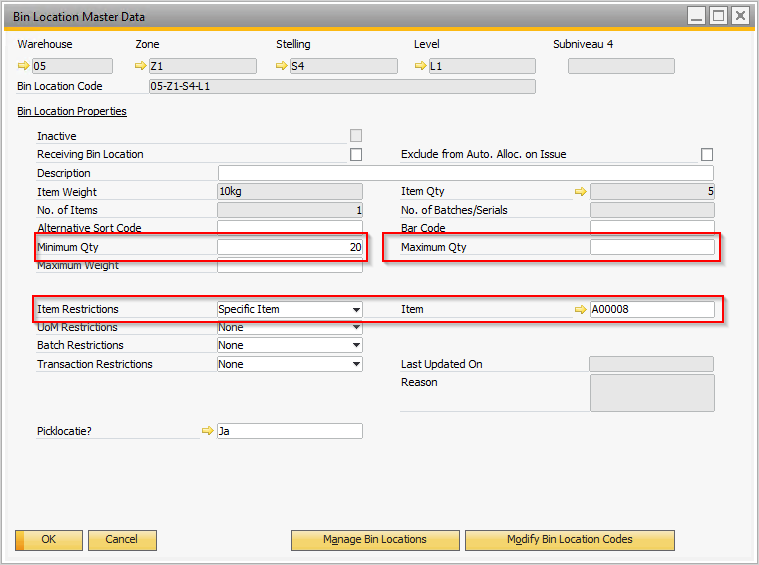Click the link arrow beside Zone Z1
The width and height of the screenshot is (759, 565).
[141, 67]
